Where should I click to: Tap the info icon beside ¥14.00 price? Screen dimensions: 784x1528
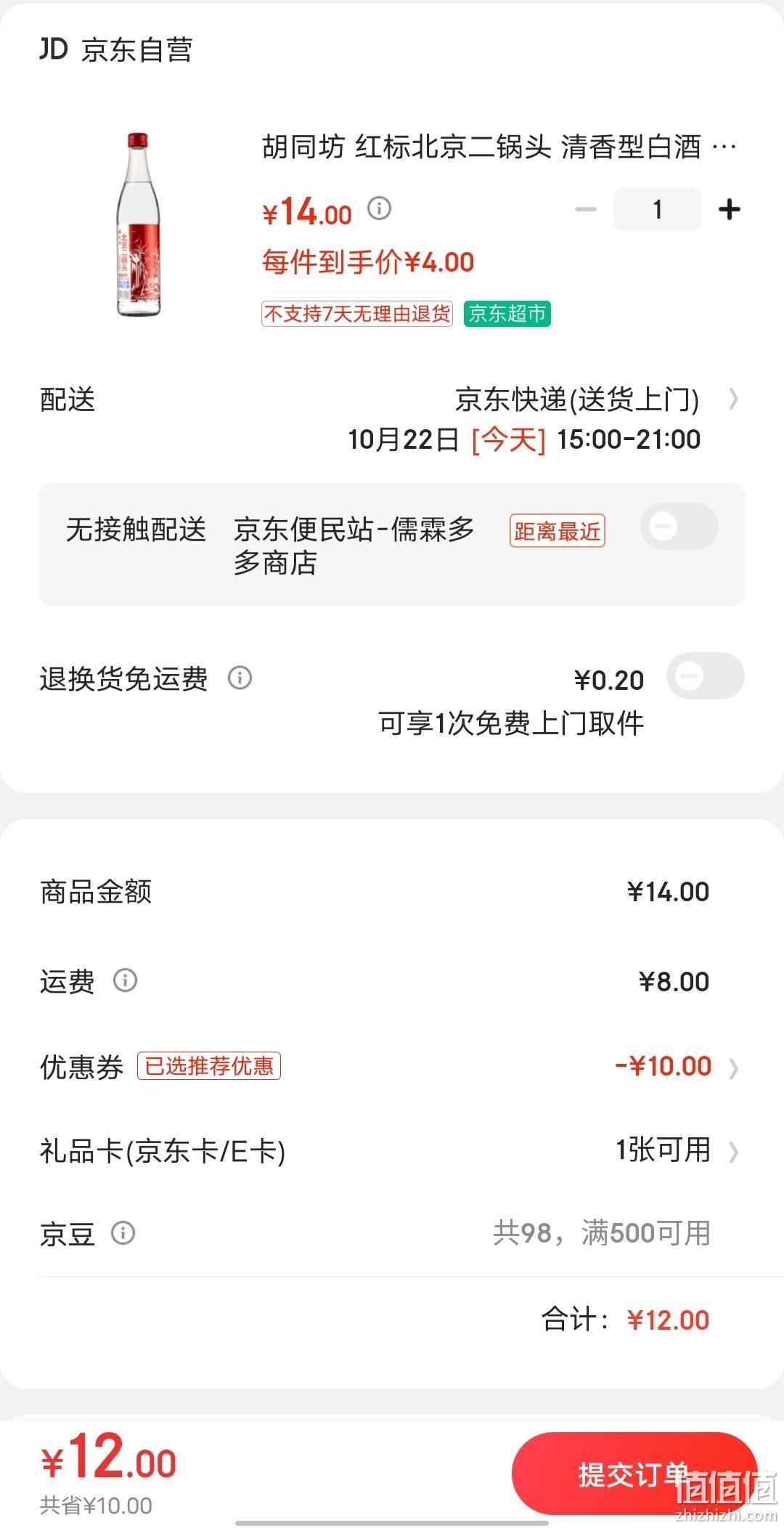coord(379,209)
